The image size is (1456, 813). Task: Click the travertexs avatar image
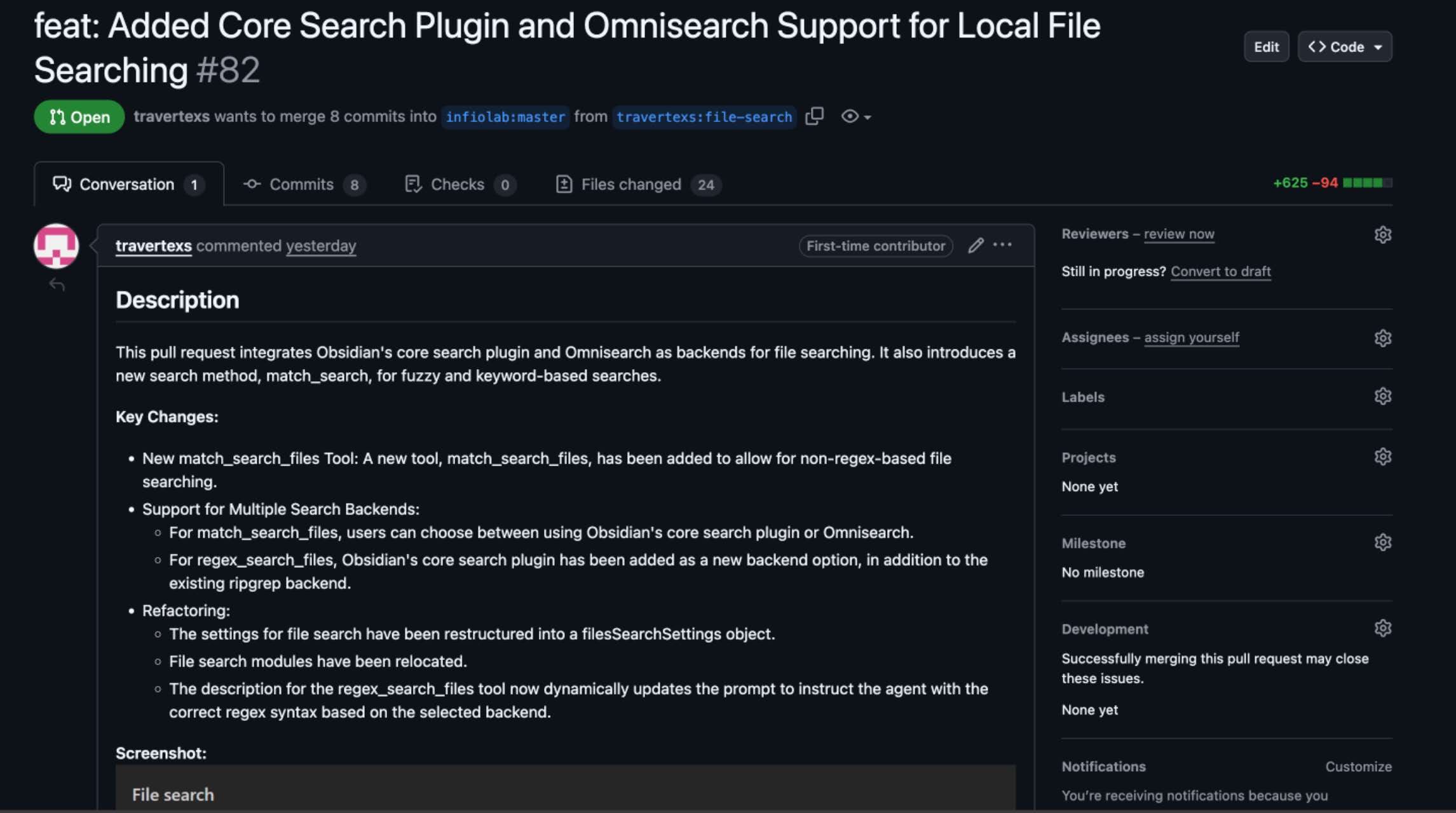coord(56,246)
